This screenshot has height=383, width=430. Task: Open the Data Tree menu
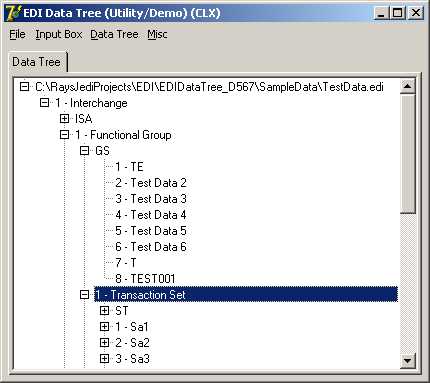(x=114, y=34)
